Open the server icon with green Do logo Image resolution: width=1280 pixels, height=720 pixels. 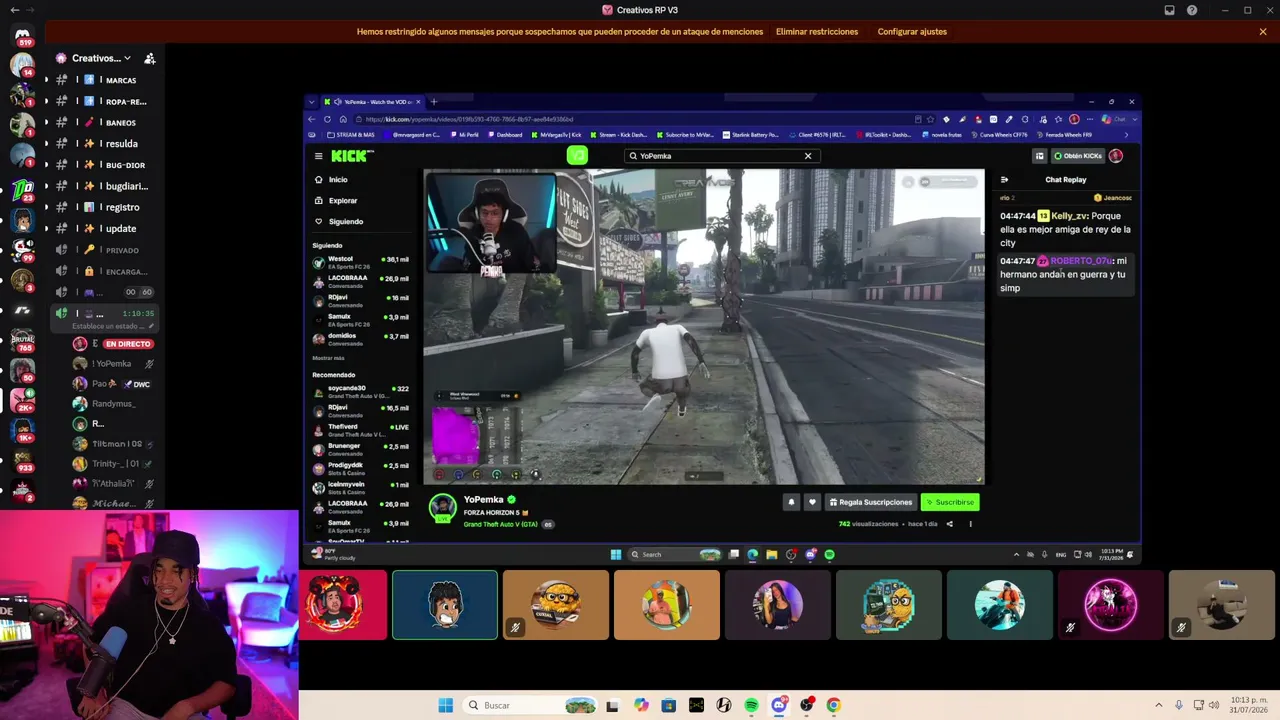click(x=22, y=188)
